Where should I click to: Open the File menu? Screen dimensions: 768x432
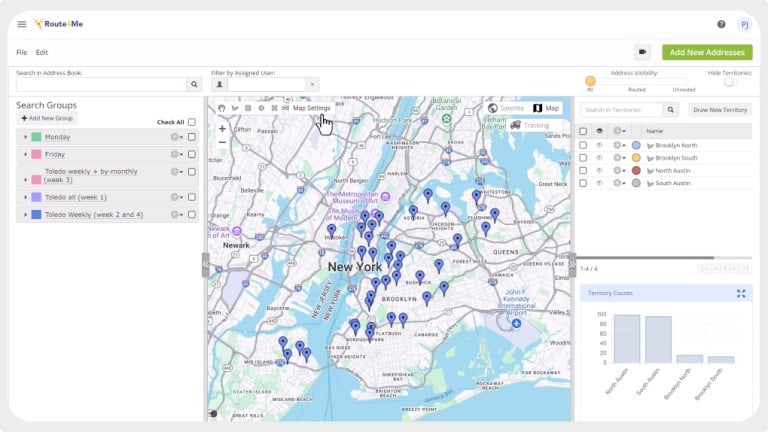click(22, 52)
